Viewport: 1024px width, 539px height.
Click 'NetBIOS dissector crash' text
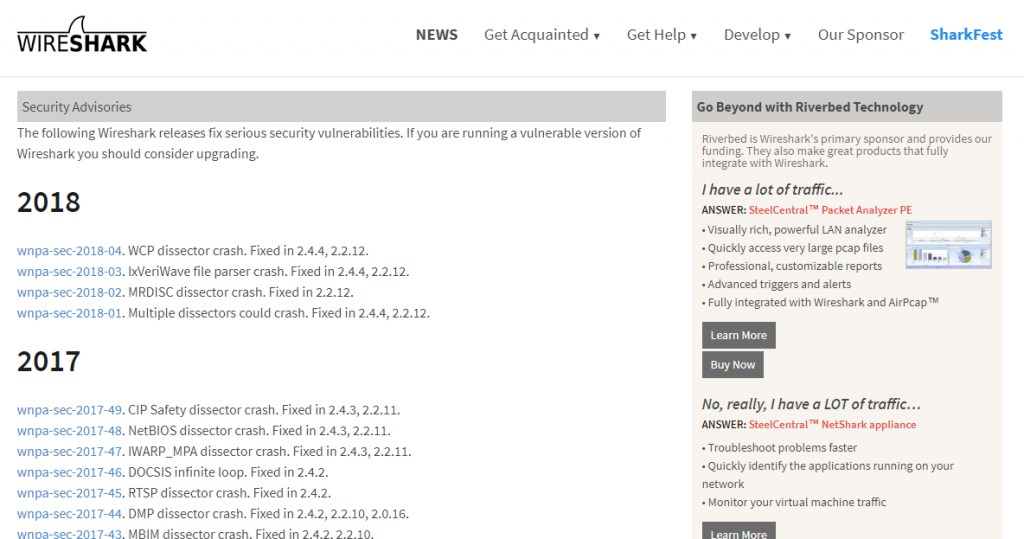click(197, 431)
